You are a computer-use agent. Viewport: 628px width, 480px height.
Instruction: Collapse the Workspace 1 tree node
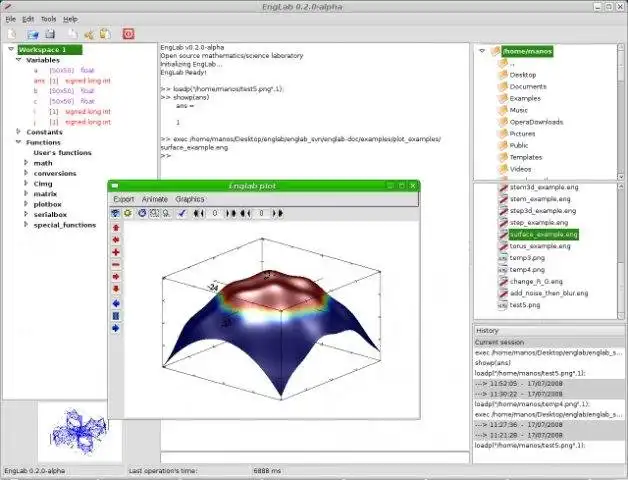pos(11,49)
